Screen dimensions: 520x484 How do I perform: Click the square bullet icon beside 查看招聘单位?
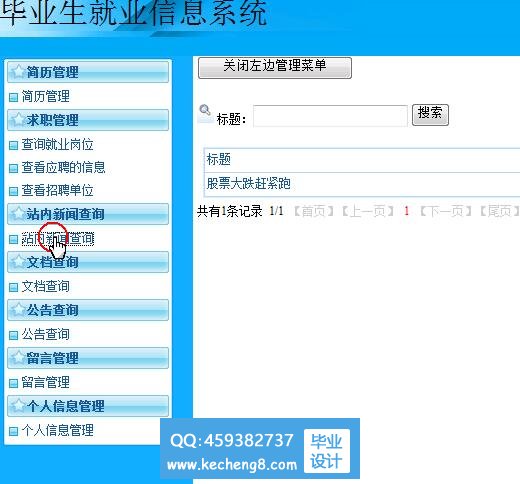coord(13,191)
